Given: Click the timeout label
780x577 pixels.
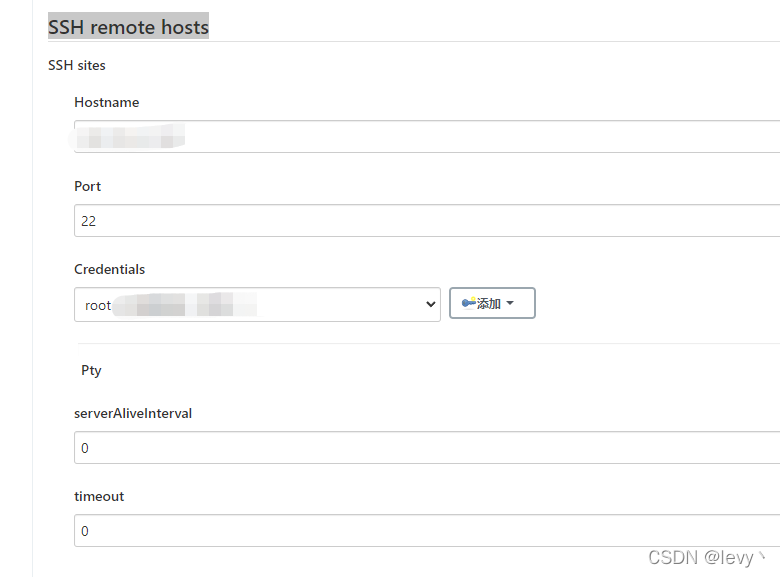Looking at the screenshot, I should (x=99, y=496).
